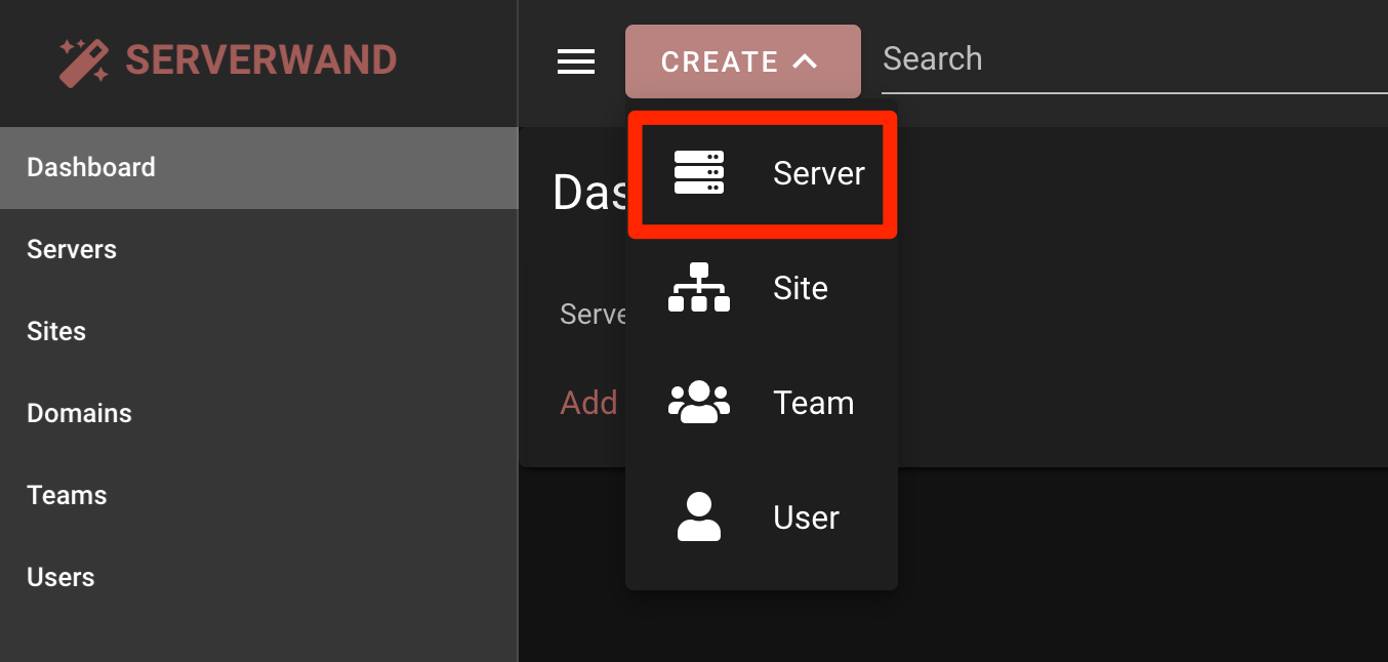Click the Add link on the dashboard
Image resolution: width=1388 pixels, height=662 pixels.
pos(588,402)
